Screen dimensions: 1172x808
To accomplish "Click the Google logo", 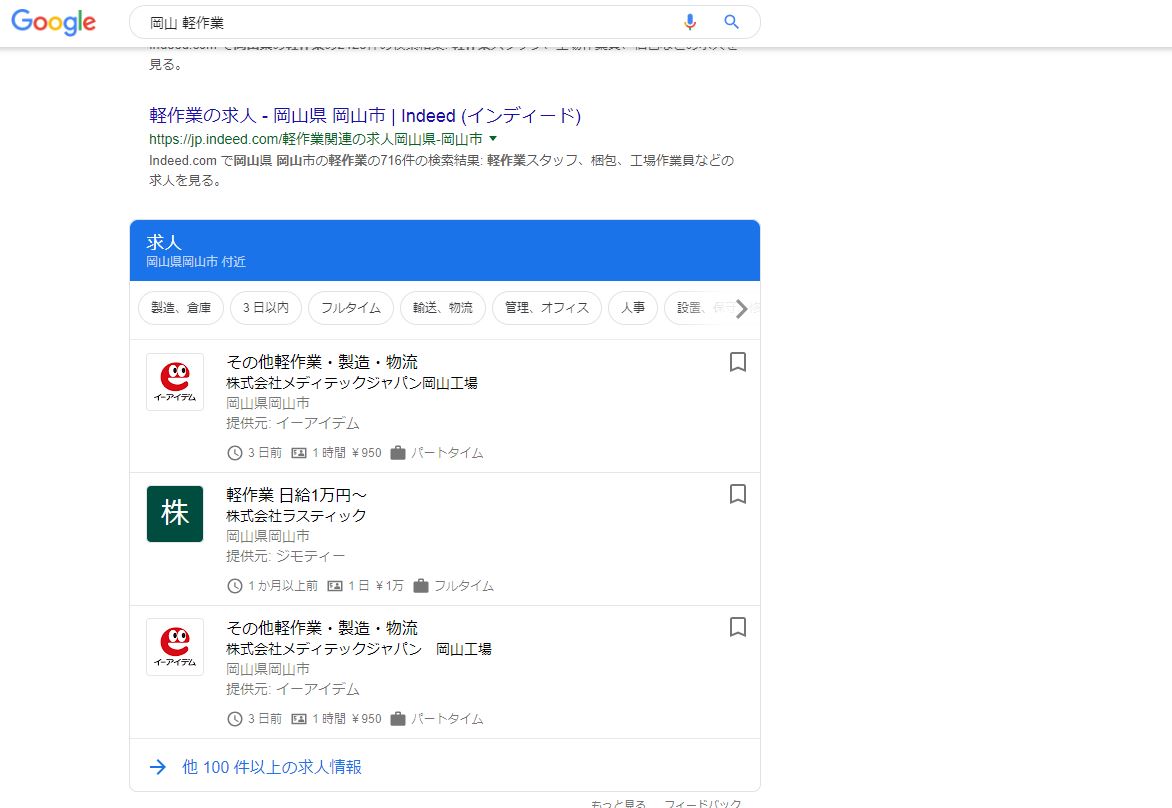I will click(54, 22).
